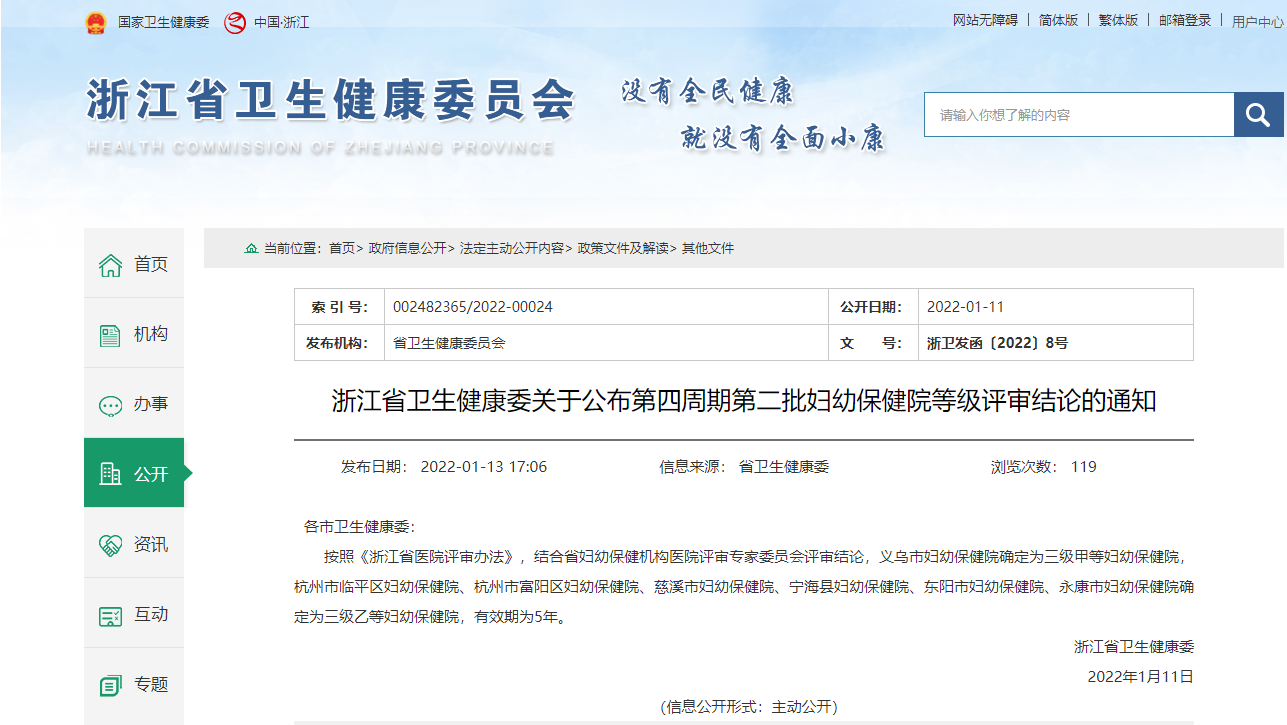The width and height of the screenshot is (1287, 725).
Task: Click the salutation 各市卫生健康委
Action: coord(358,527)
